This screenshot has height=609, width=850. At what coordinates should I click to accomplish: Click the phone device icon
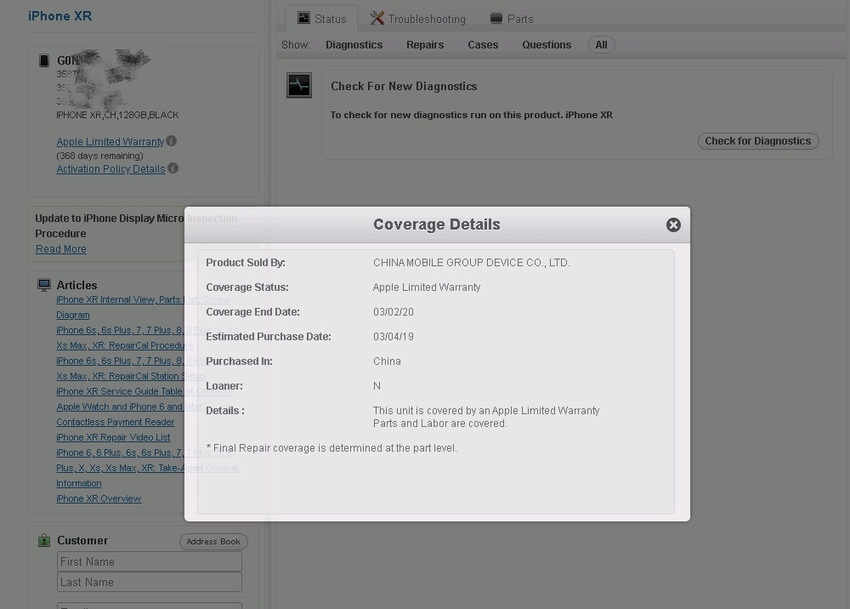tap(44, 60)
